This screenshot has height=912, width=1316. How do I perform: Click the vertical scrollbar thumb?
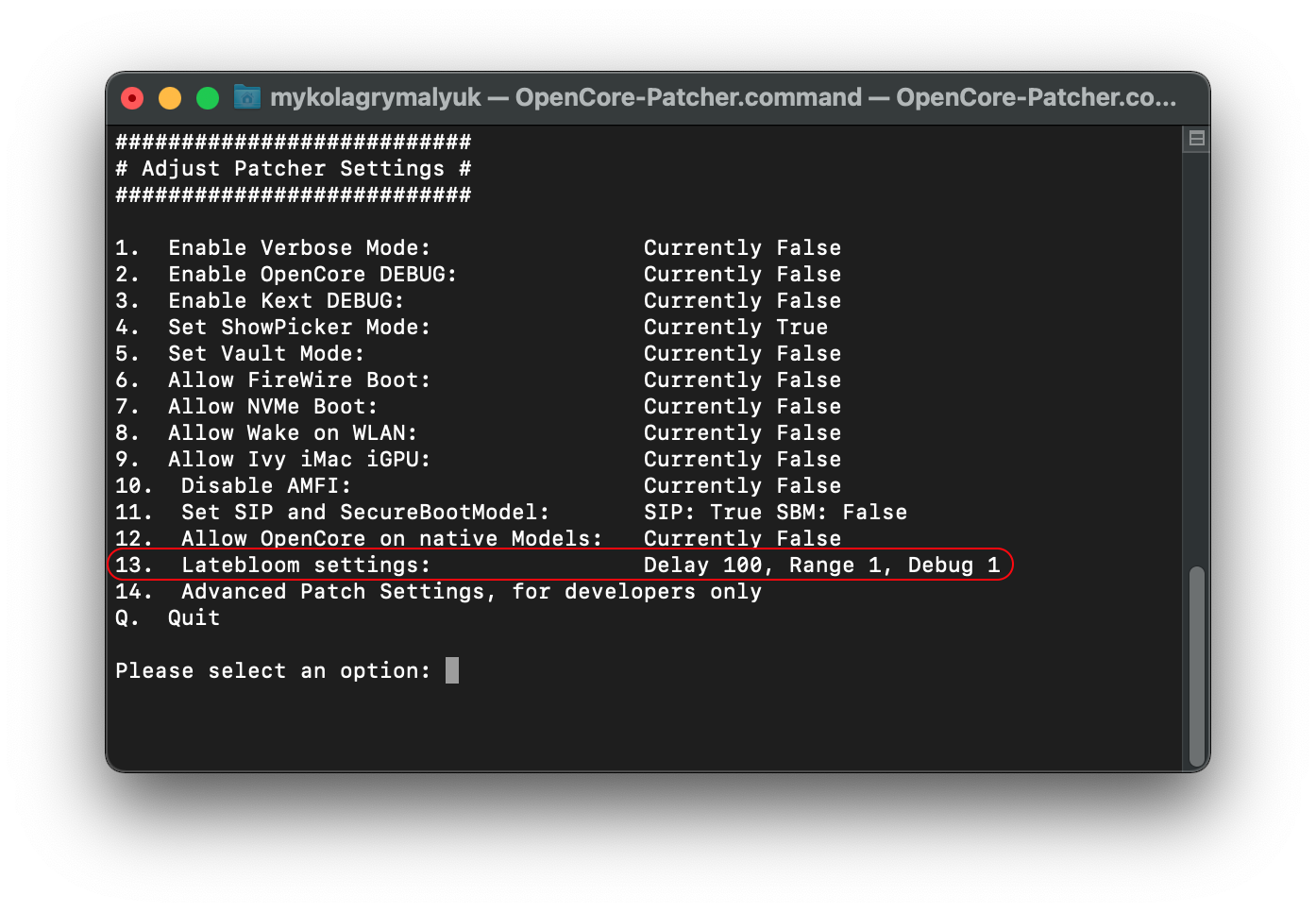click(x=1197, y=667)
